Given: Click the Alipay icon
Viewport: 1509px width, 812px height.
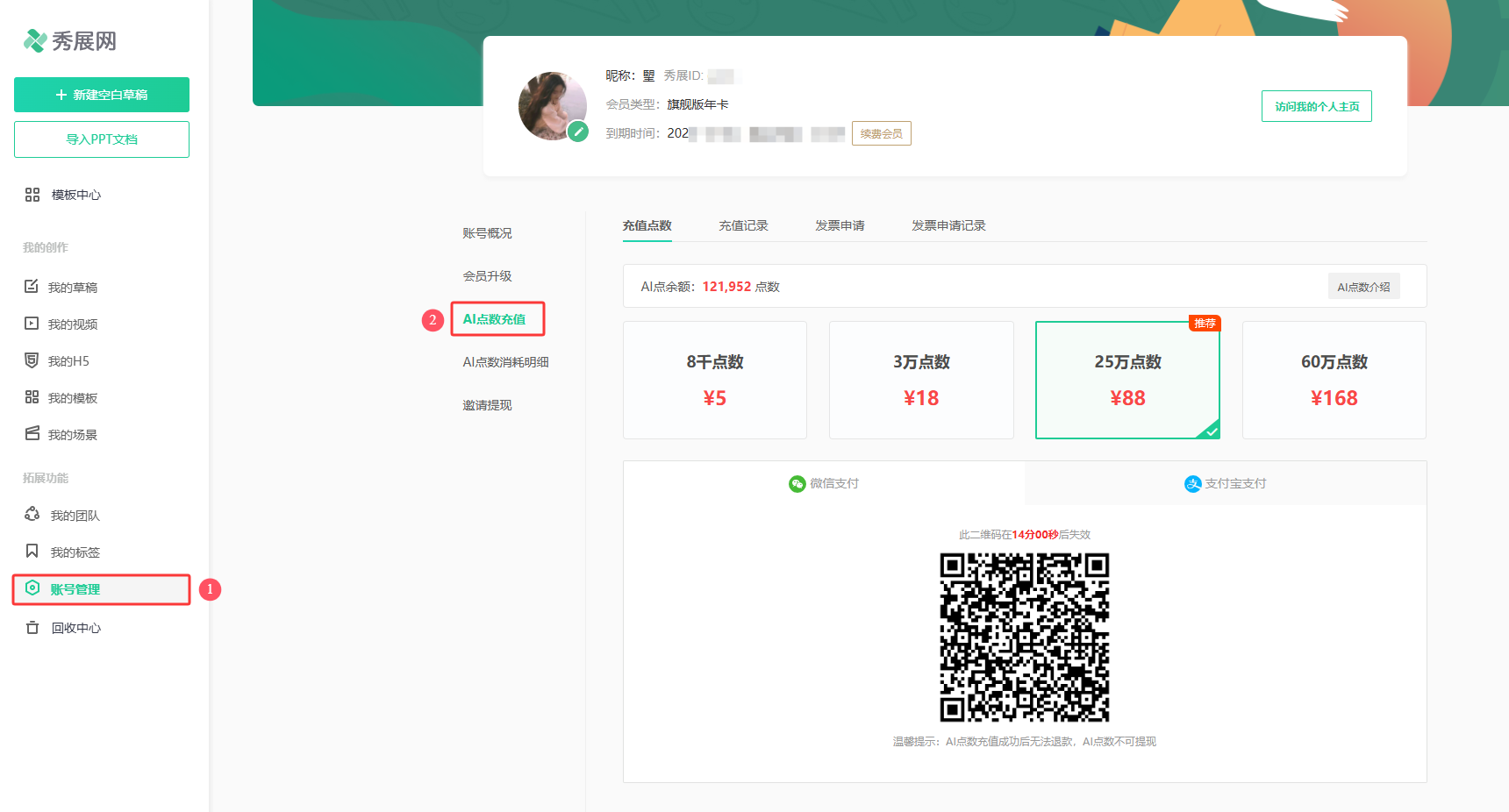Looking at the screenshot, I should point(1193,484).
